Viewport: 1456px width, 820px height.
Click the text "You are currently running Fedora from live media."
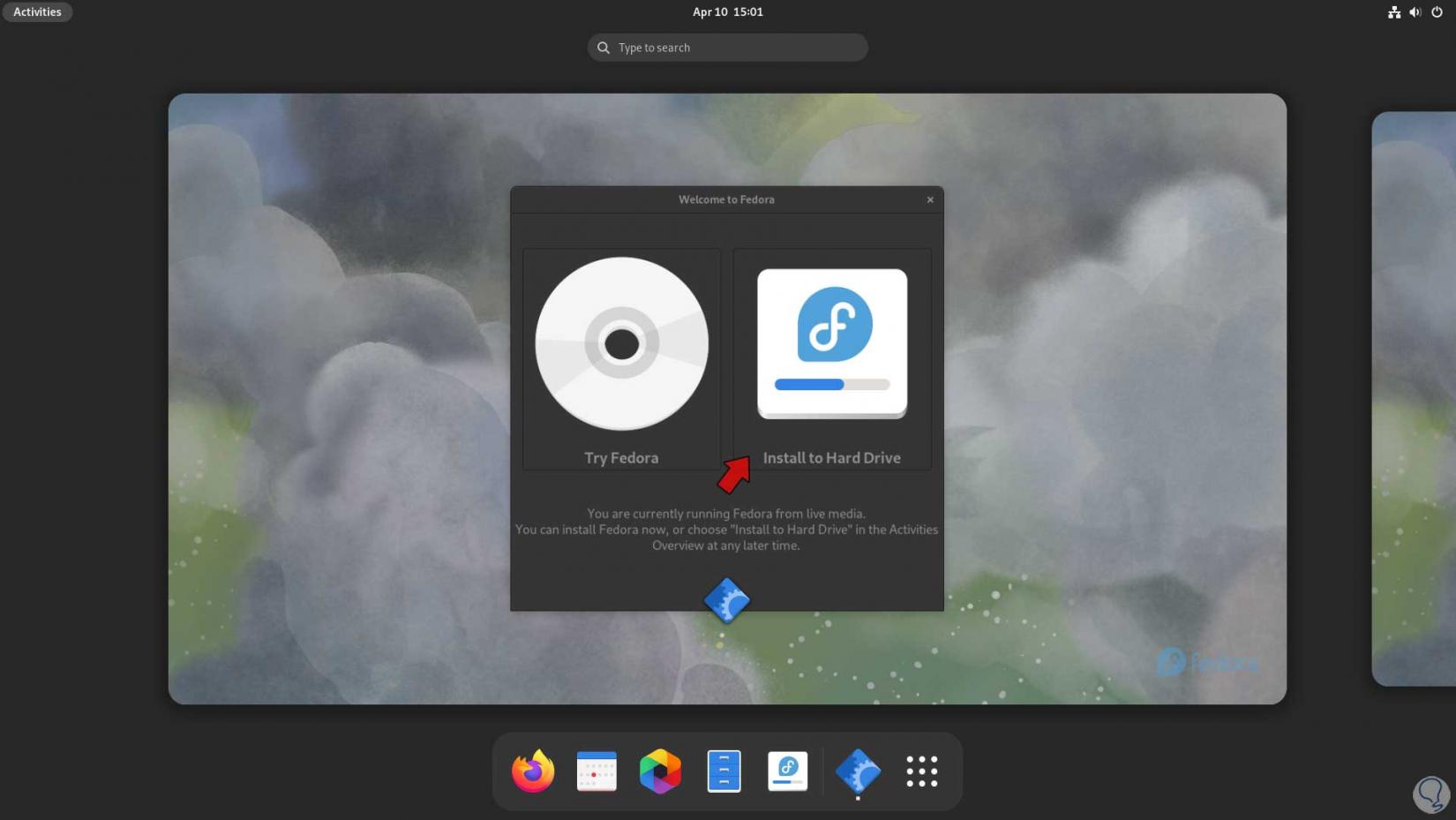(726, 514)
